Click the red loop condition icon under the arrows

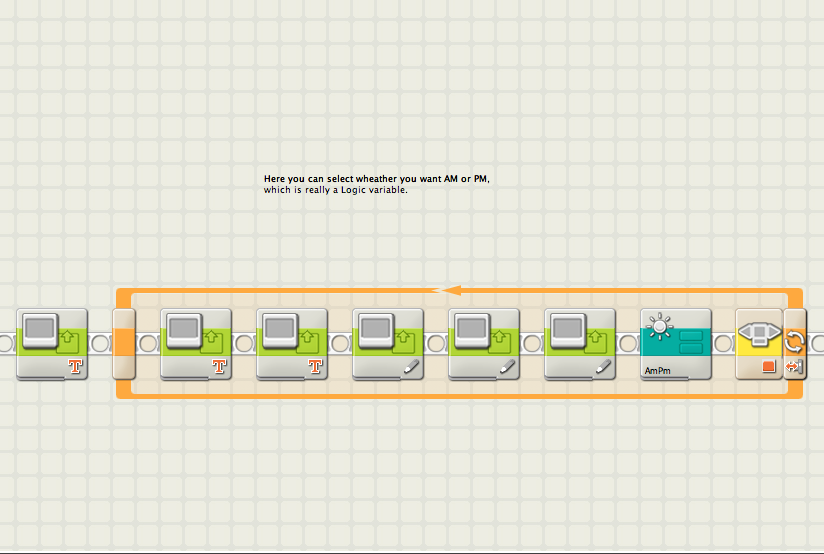click(795, 366)
